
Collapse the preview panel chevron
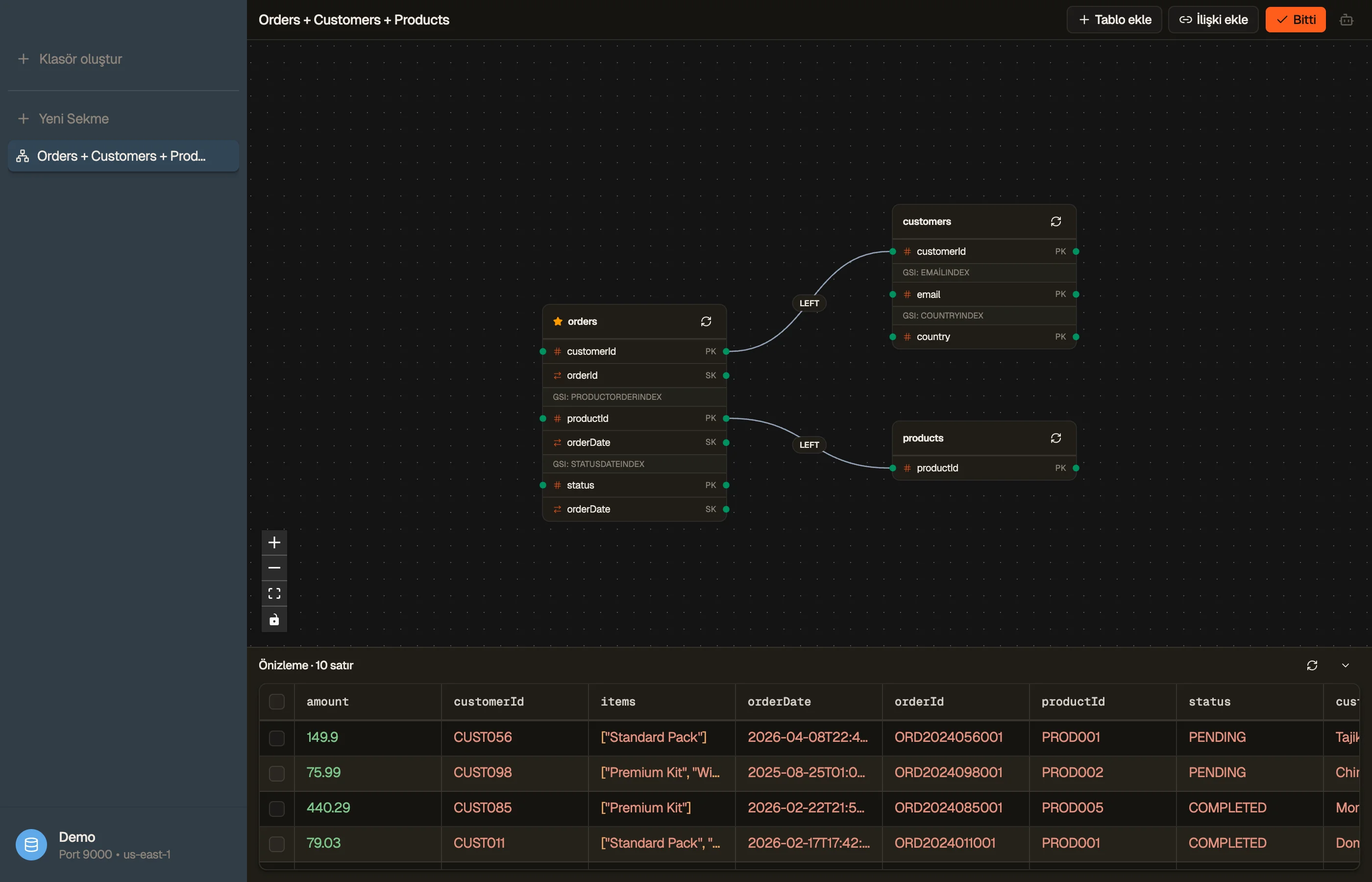[x=1346, y=665]
